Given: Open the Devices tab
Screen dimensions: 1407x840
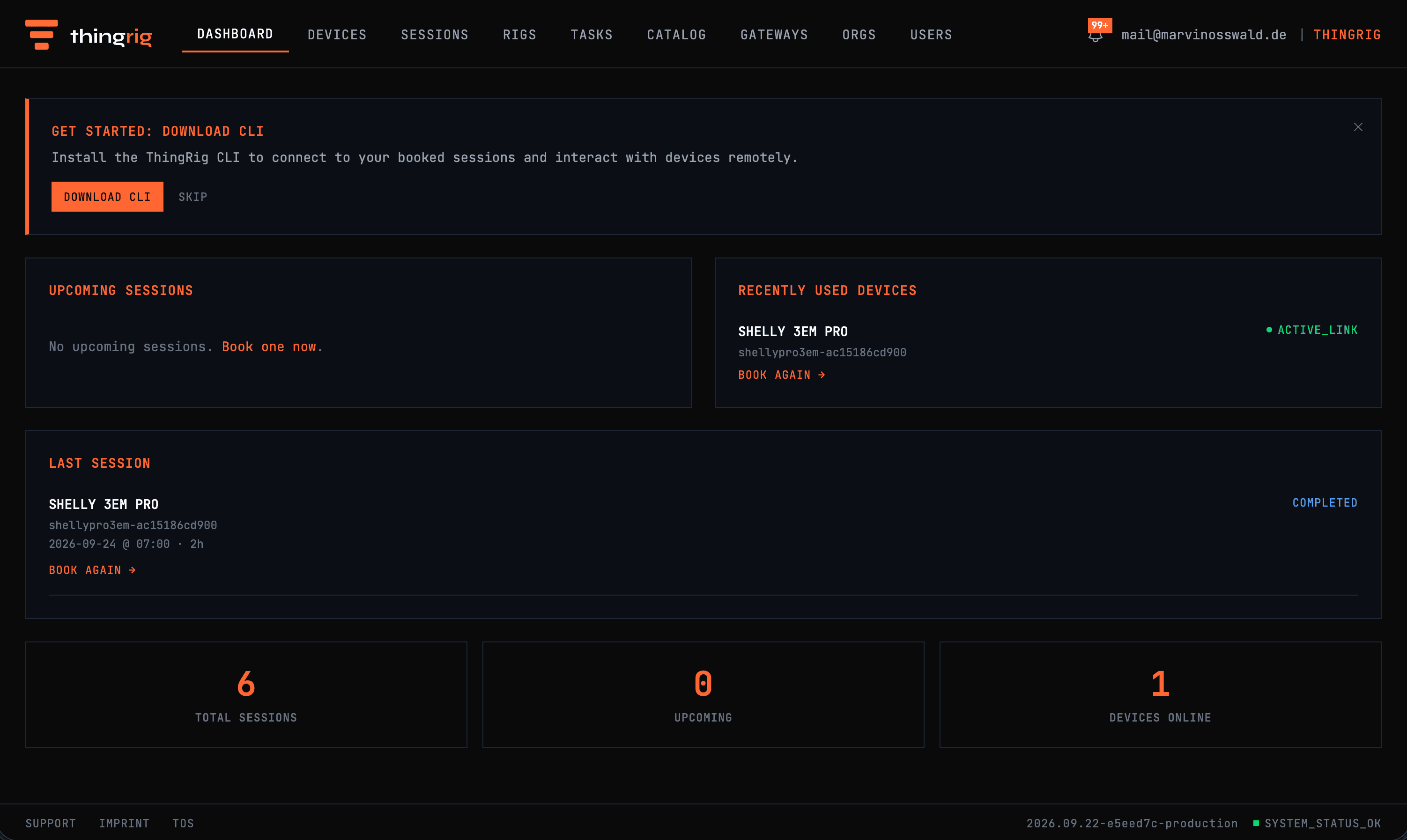Looking at the screenshot, I should pos(337,35).
